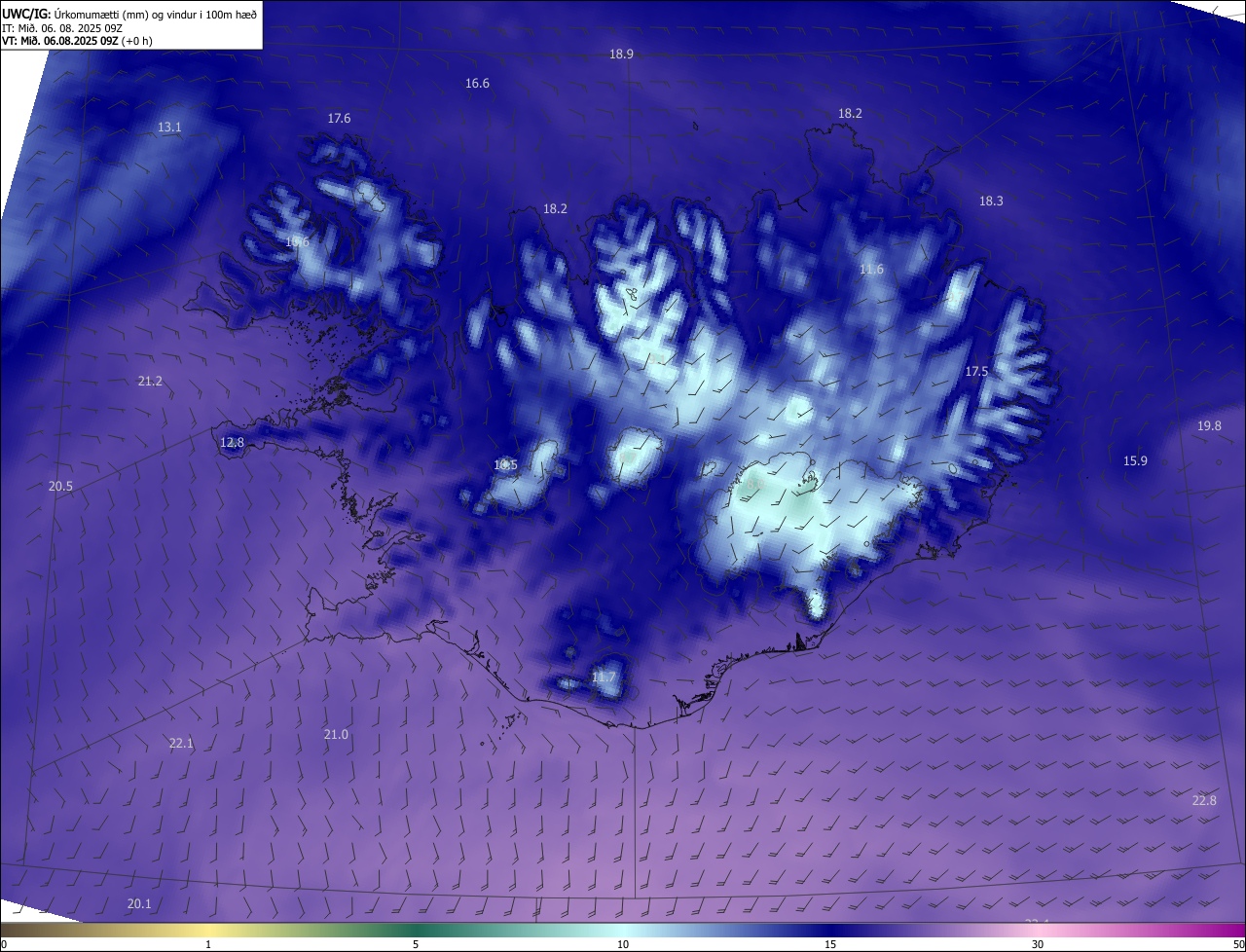Click the color scale label 5
The height and width of the screenshot is (952, 1246).
tap(416, 944)
